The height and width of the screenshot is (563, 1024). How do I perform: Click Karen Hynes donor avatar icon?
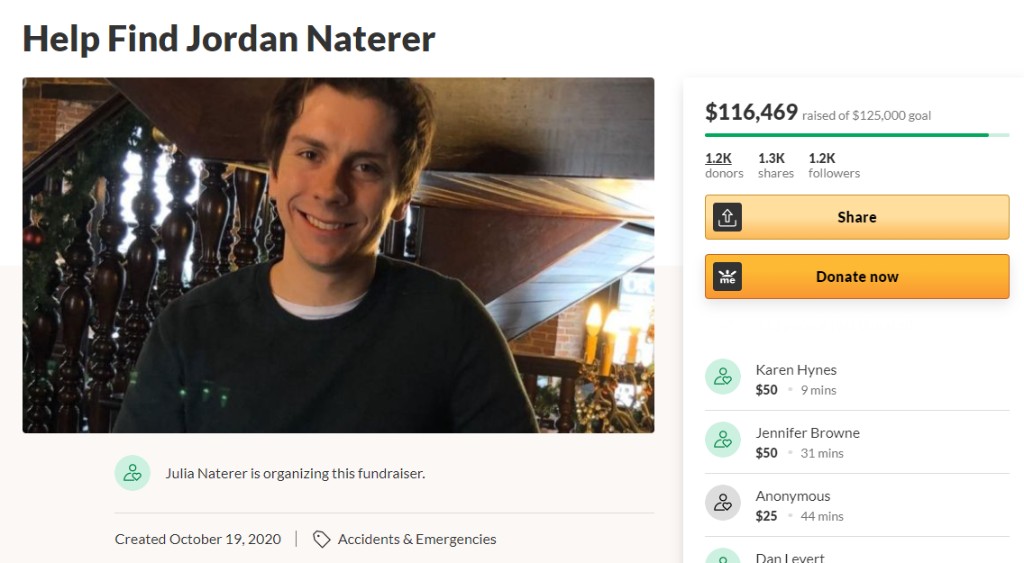(x=722, y=377)
